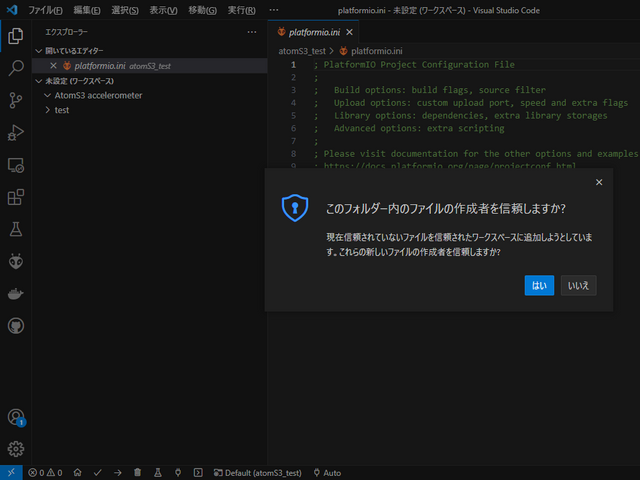Click the エクスプローラー panel title
The image size is (640, 480).
(x=66, y=32)
